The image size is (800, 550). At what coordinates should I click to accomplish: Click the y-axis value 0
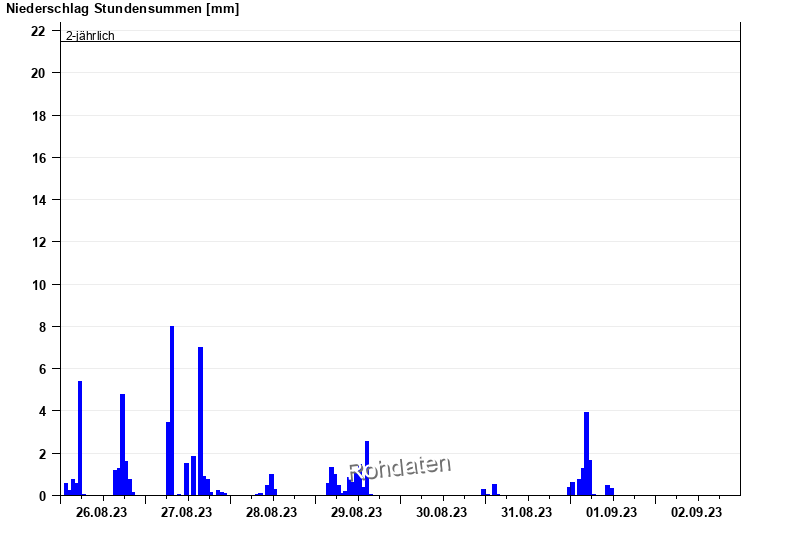(x=42, y=496)
